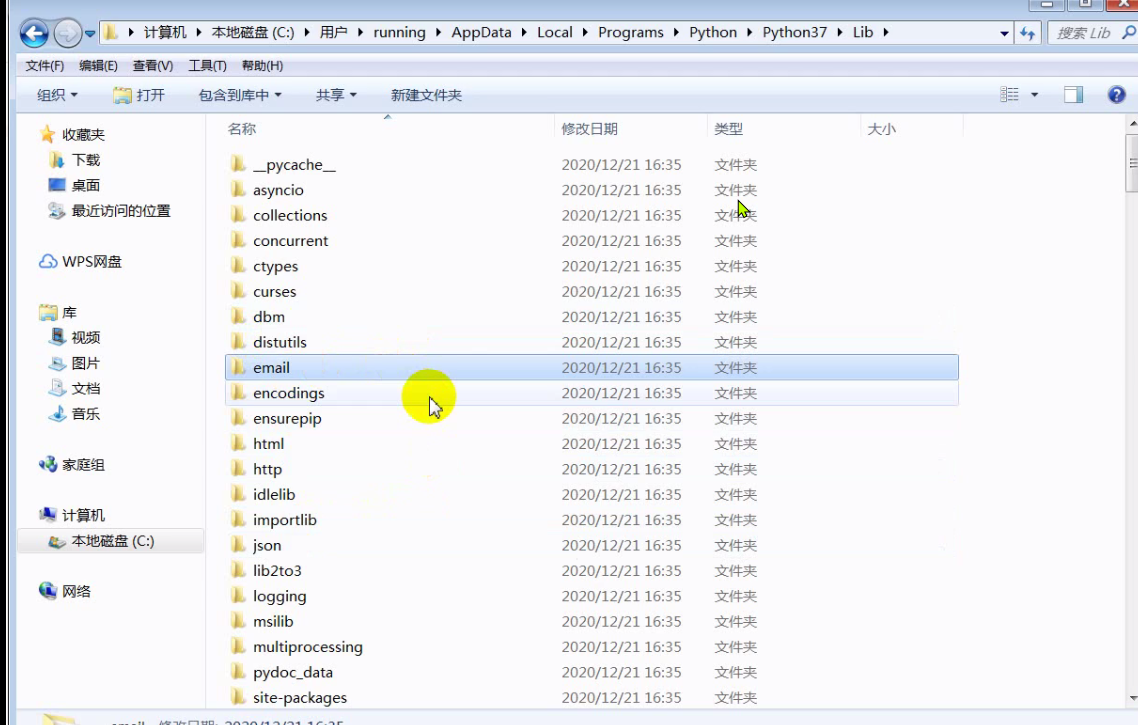The width and height of the screenshot is (1138, 725).
Task: Select 库 in navigation pane
Action: (69, 313)
